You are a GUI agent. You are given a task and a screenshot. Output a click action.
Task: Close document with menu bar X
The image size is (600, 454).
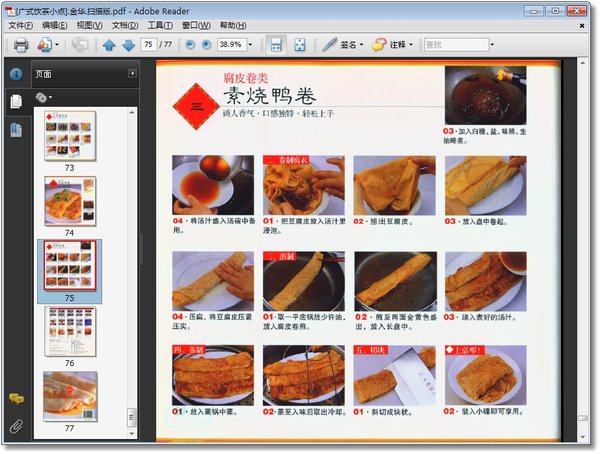[582, 26]
